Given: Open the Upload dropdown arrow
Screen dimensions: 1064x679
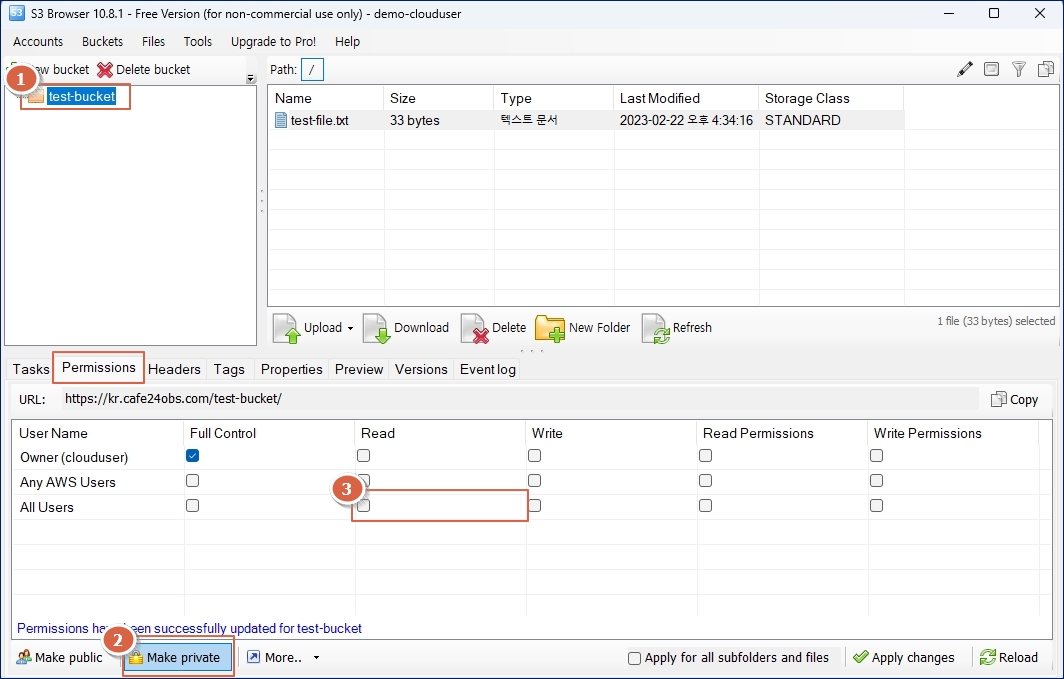Looking at the screenshot, I should [351, 328].
